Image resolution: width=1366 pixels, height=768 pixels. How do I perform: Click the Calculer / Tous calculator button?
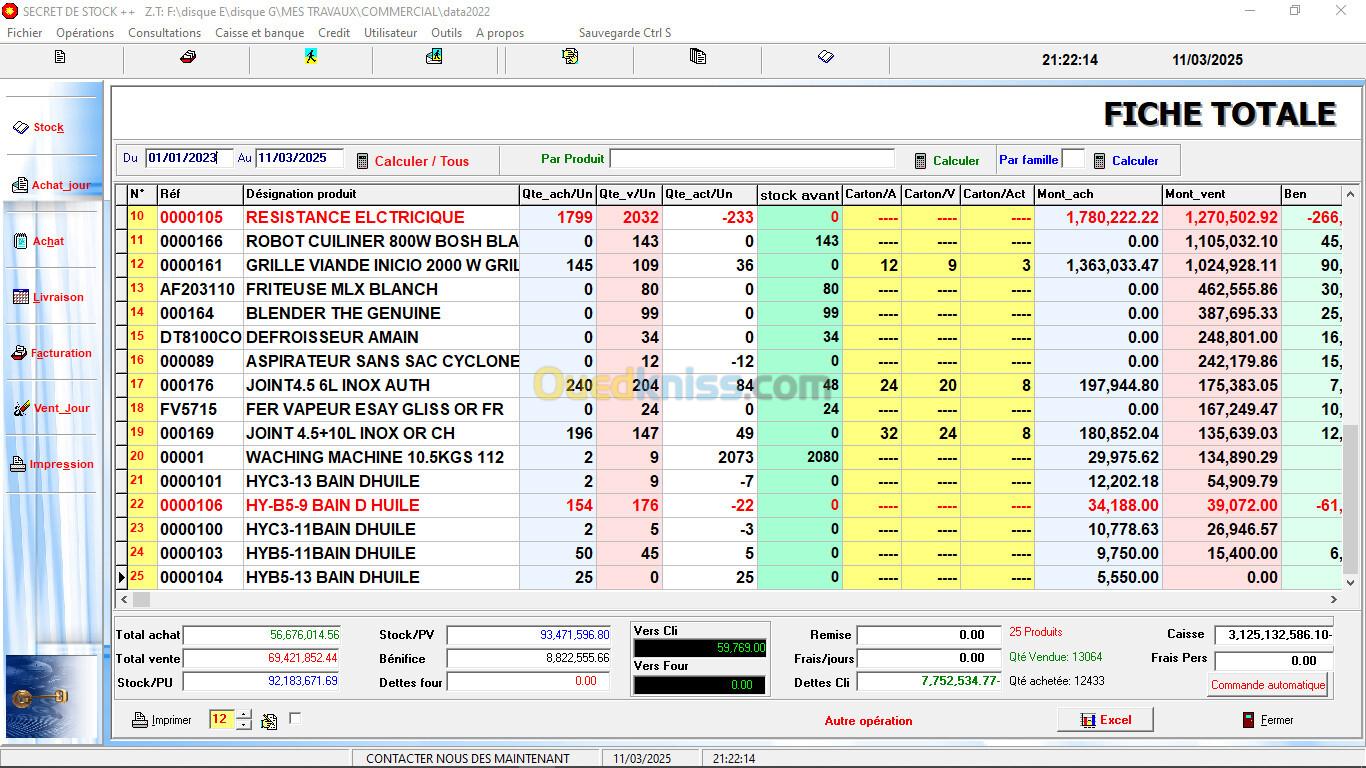(412, 161)
